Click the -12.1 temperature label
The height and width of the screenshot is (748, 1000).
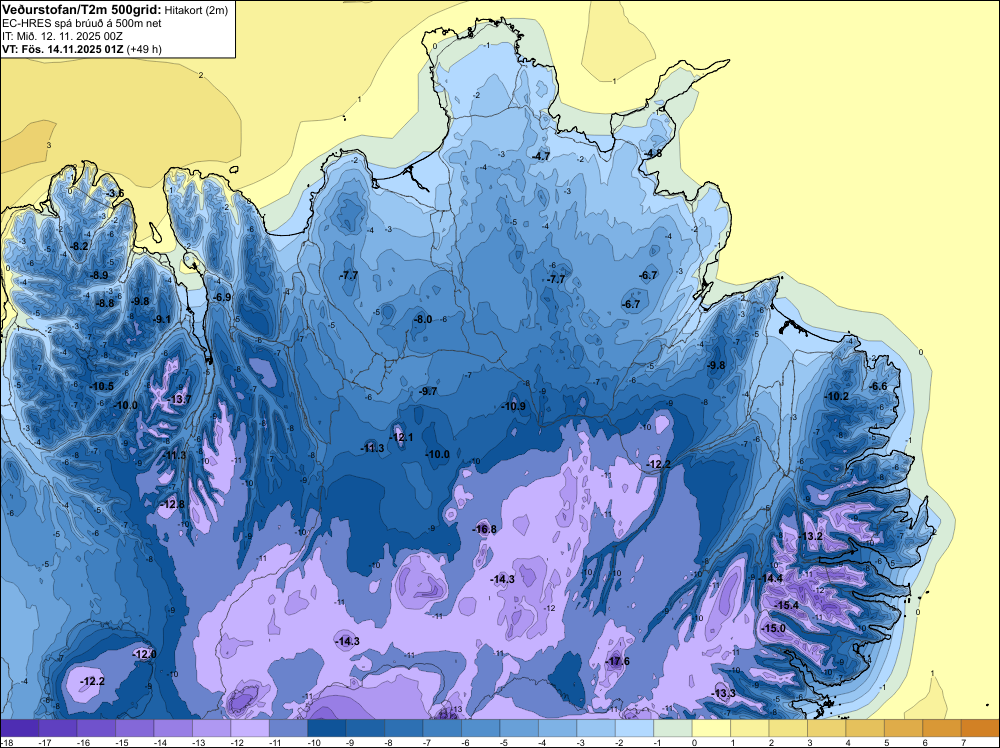coord(401,437)
